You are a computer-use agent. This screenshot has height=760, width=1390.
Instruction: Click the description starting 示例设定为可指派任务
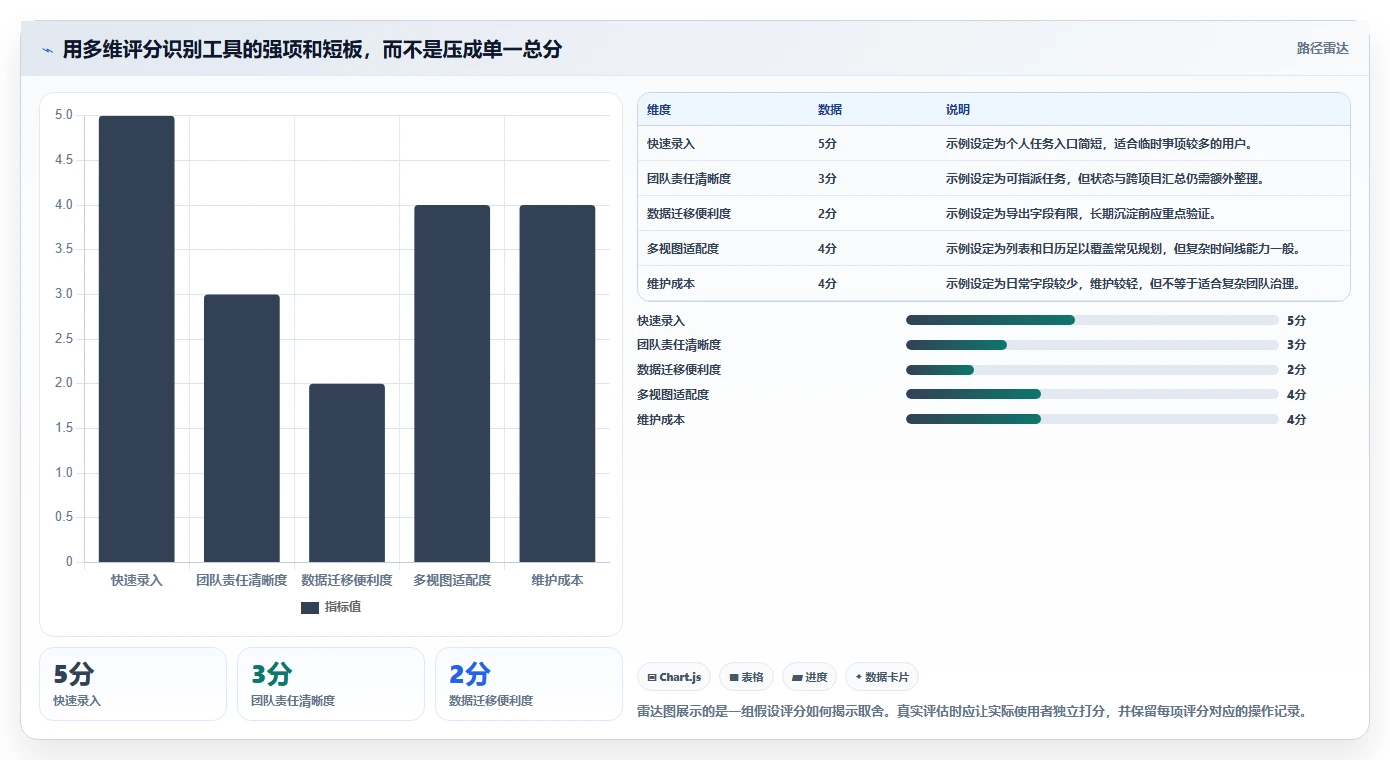click(1105, 179)
